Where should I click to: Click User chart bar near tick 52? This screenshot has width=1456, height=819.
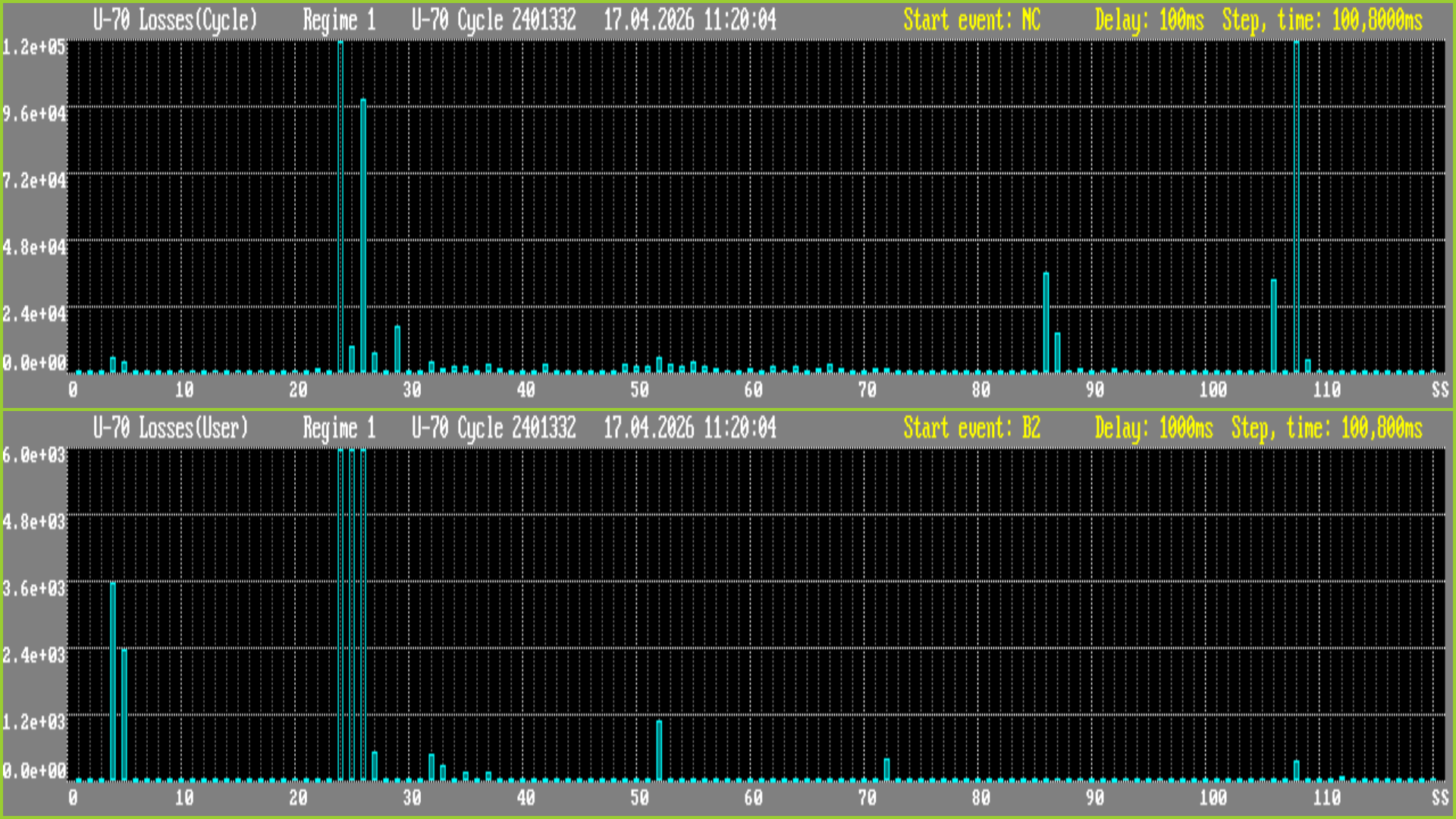tap(659, 751)
